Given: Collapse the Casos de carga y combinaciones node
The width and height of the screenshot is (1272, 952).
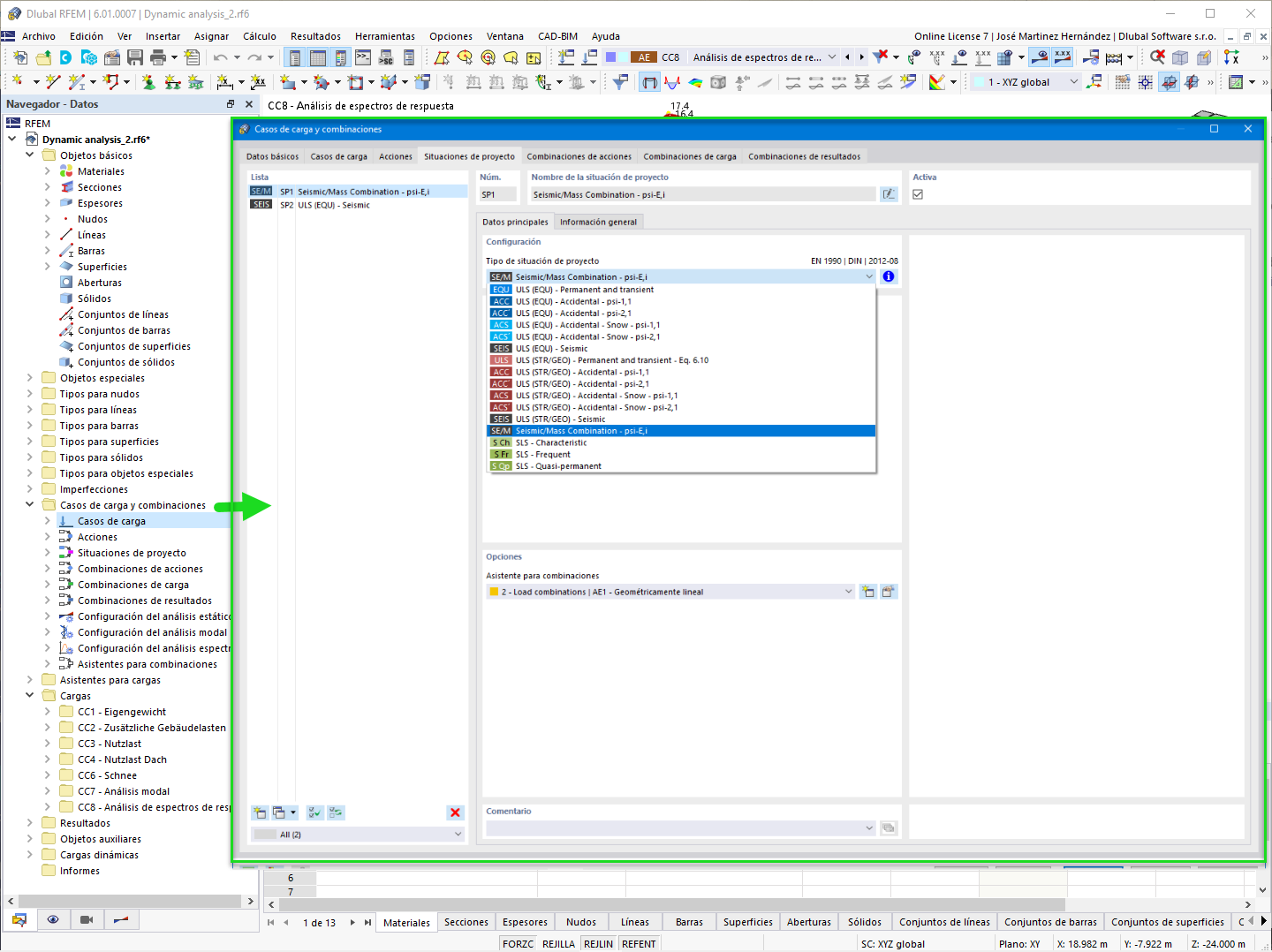Looking at the screenshot, I should (30, 505).
